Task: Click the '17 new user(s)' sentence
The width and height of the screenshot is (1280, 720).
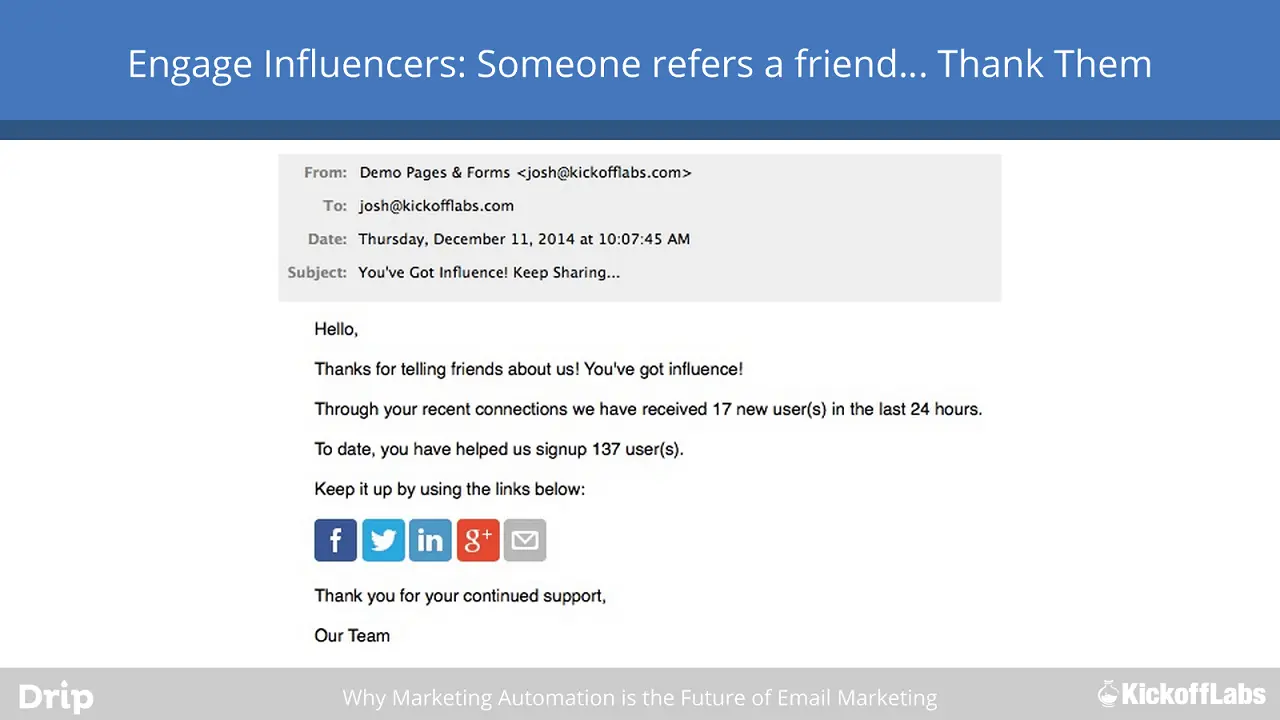Action: click(x=648, y=409)
